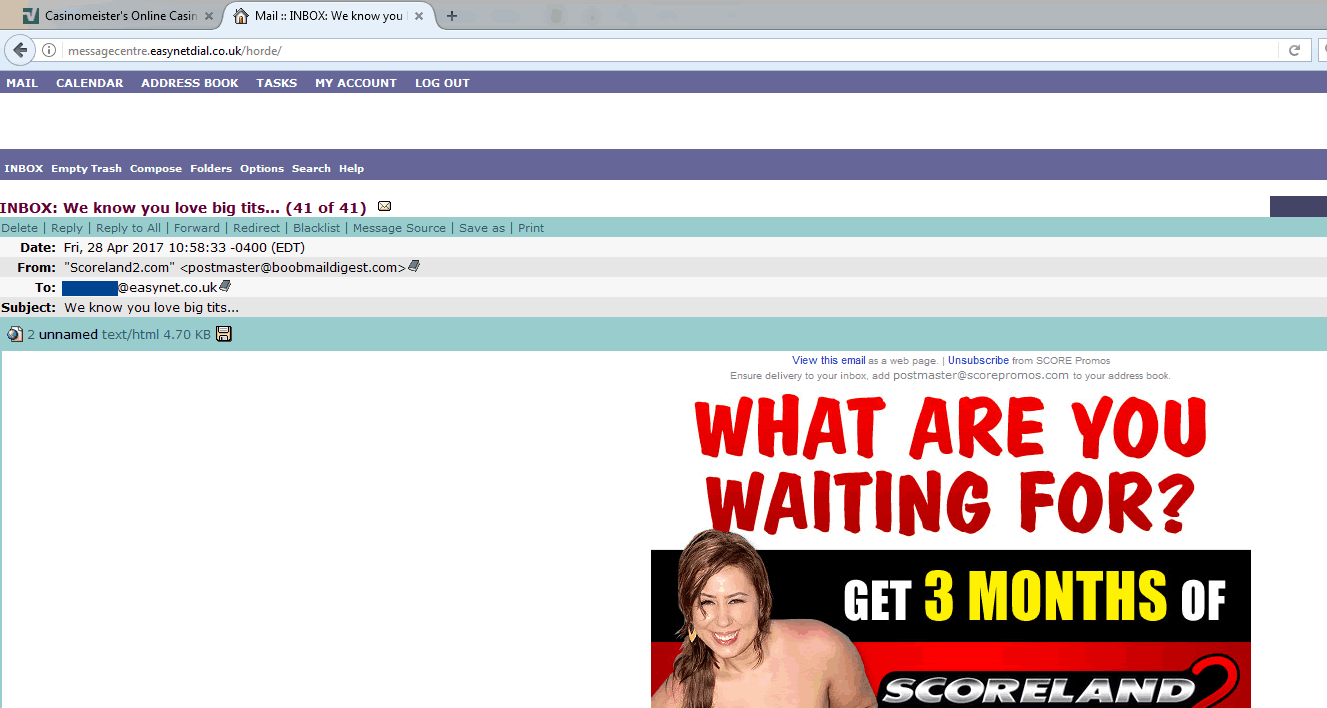This screenshot has height=708, width=1327.
Task: Forward this message
Action: (x=197, y=228)
